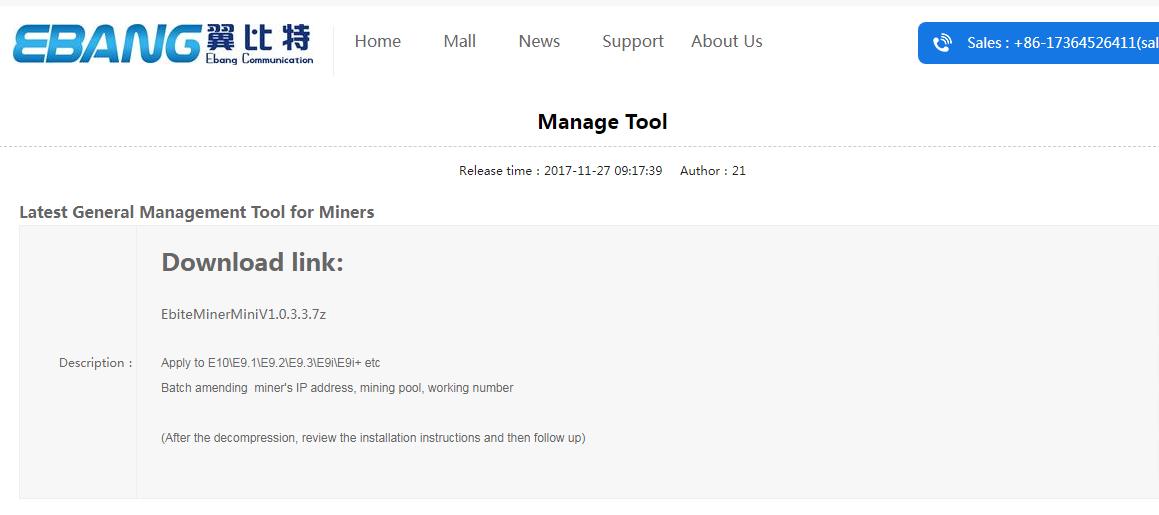Open the About Us page

(x=726, y=41)
